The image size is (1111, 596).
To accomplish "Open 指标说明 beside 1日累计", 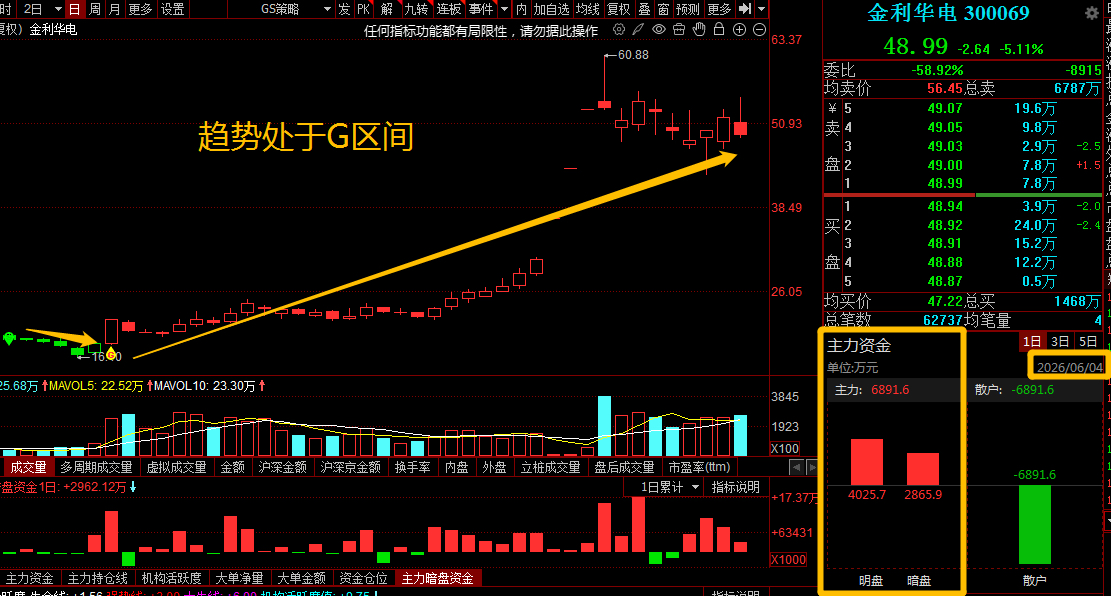I will click(735, 488).
